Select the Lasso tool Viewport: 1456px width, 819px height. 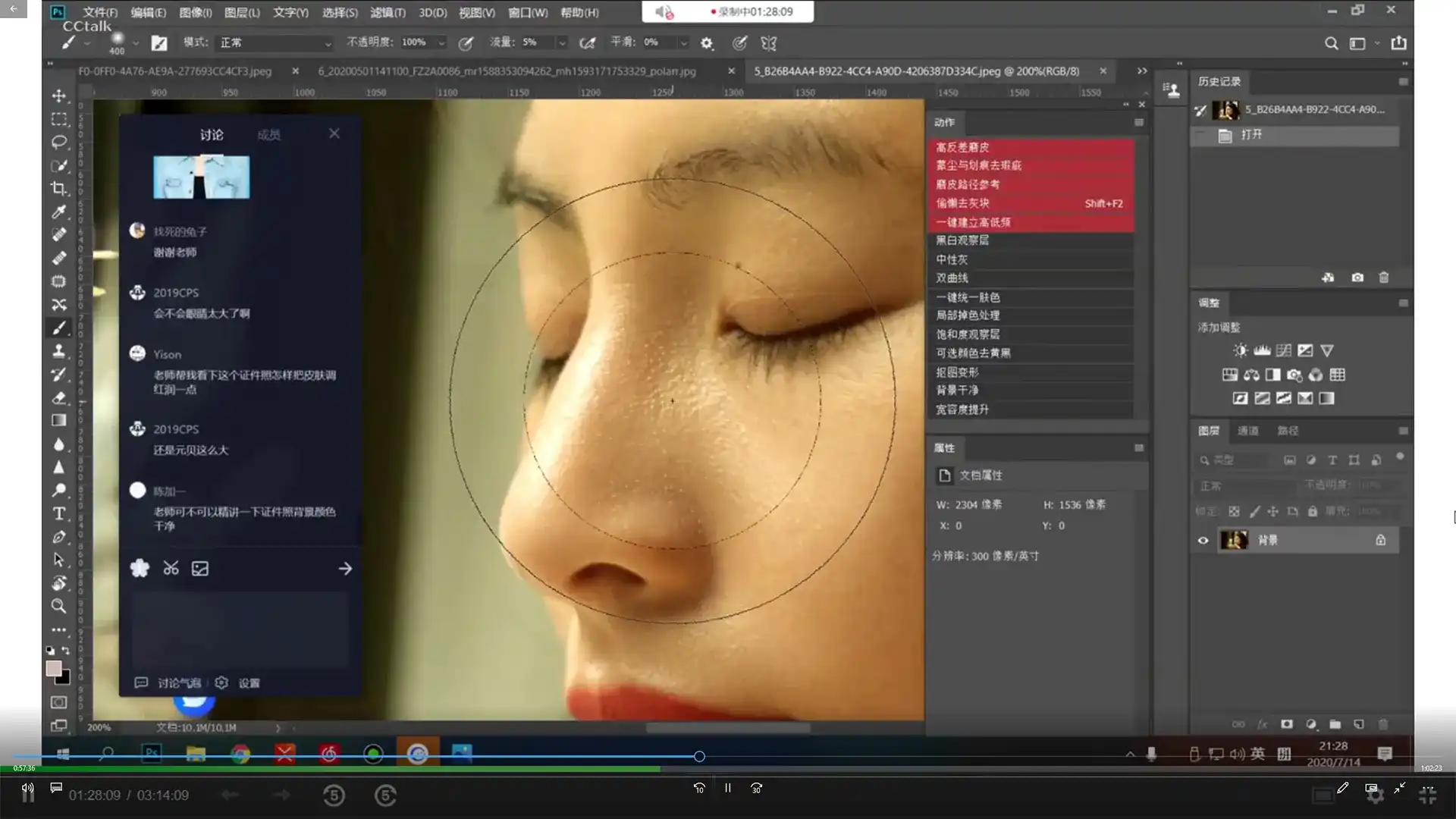coord(58,142)
